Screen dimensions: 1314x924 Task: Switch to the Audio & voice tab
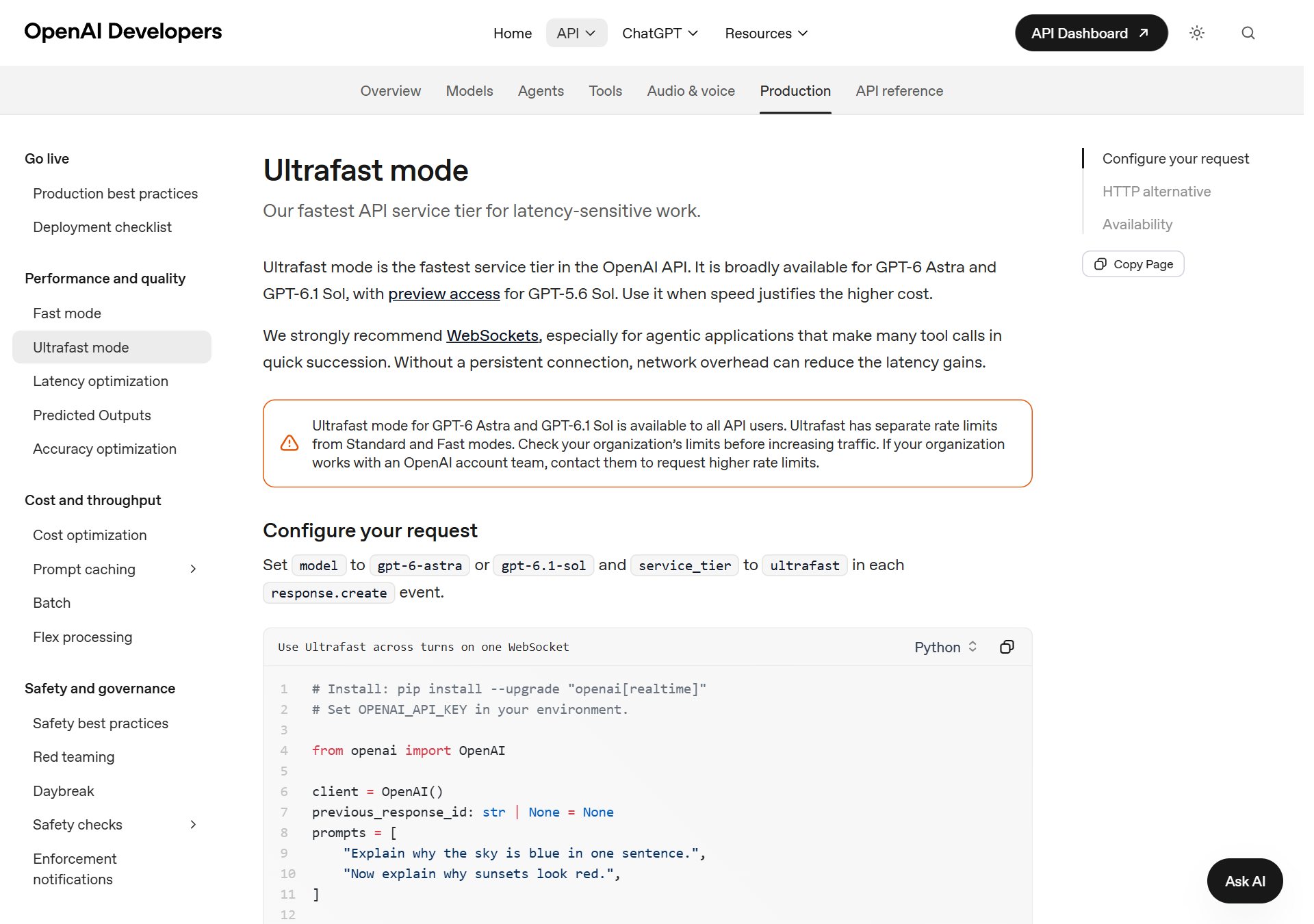tap(691, 91)
